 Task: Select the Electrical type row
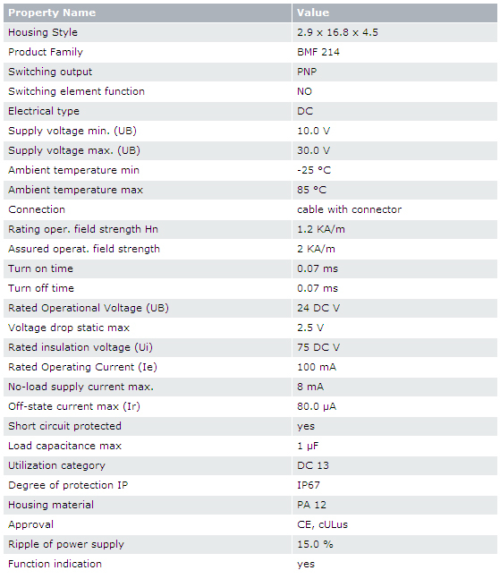250,111
